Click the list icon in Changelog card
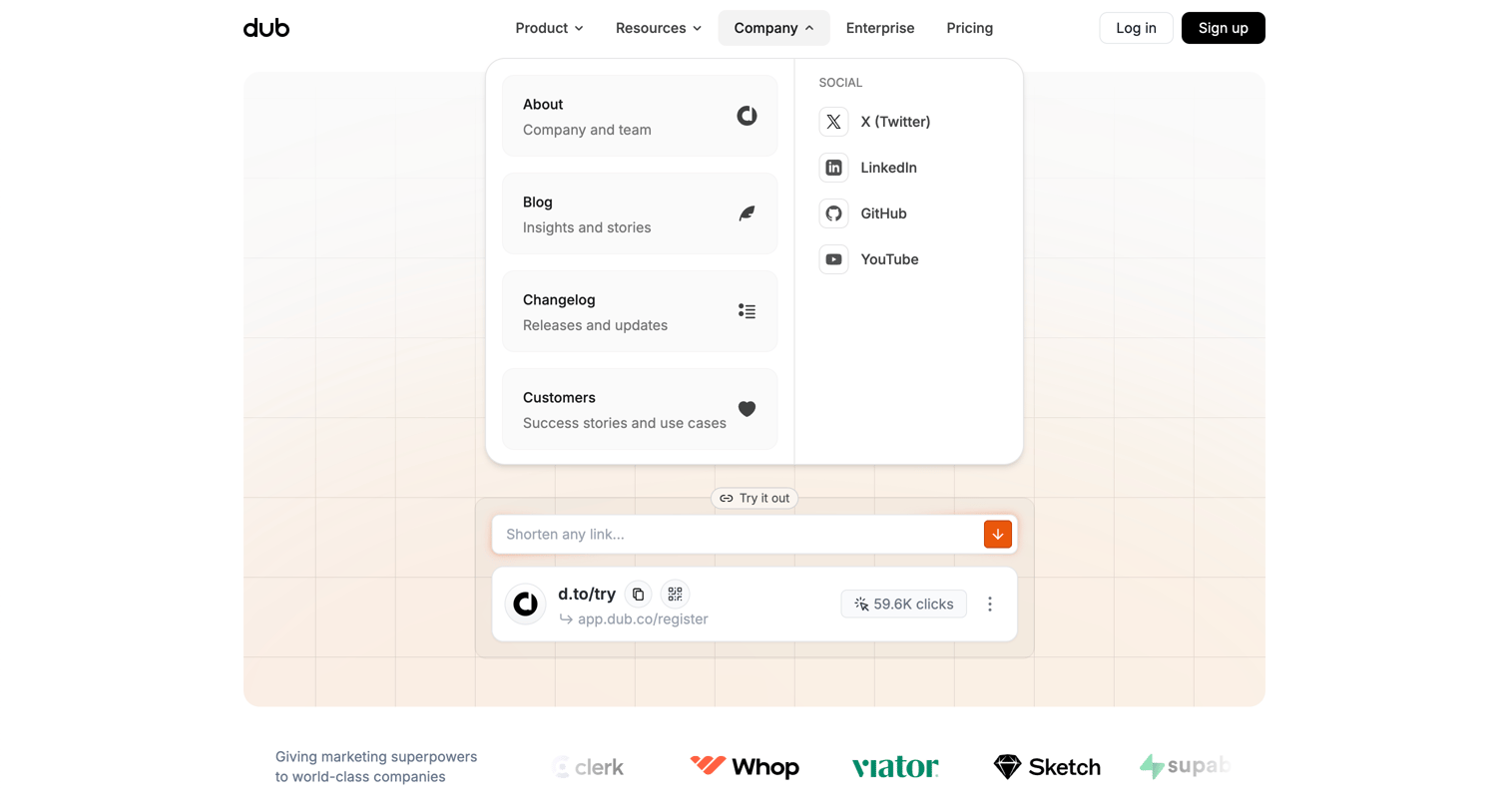Screen dimensions: 1509x812 [x=747, y=311]
